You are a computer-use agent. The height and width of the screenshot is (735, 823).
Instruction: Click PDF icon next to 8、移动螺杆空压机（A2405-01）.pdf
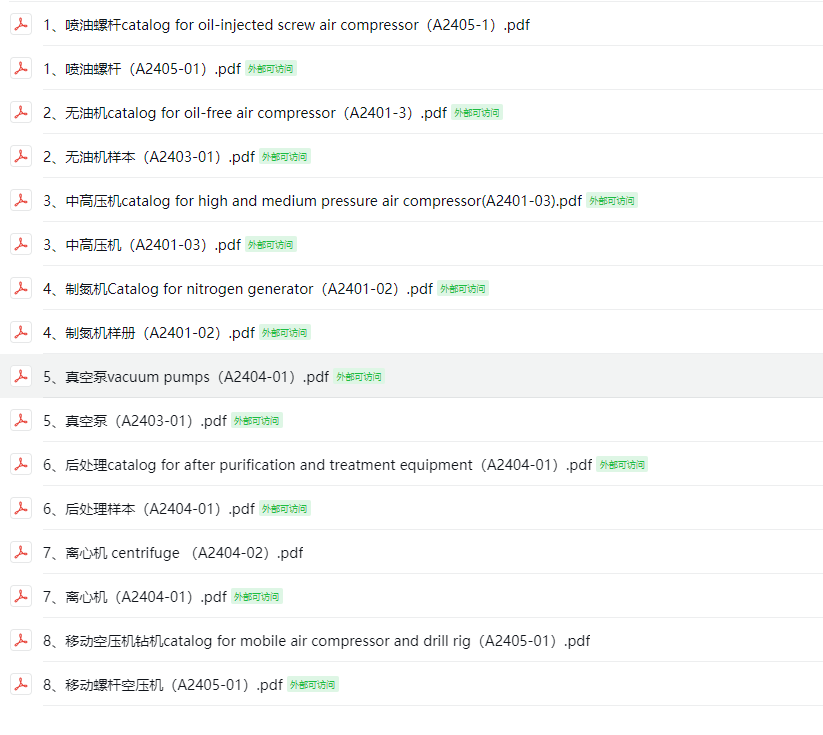click(21, 685)
